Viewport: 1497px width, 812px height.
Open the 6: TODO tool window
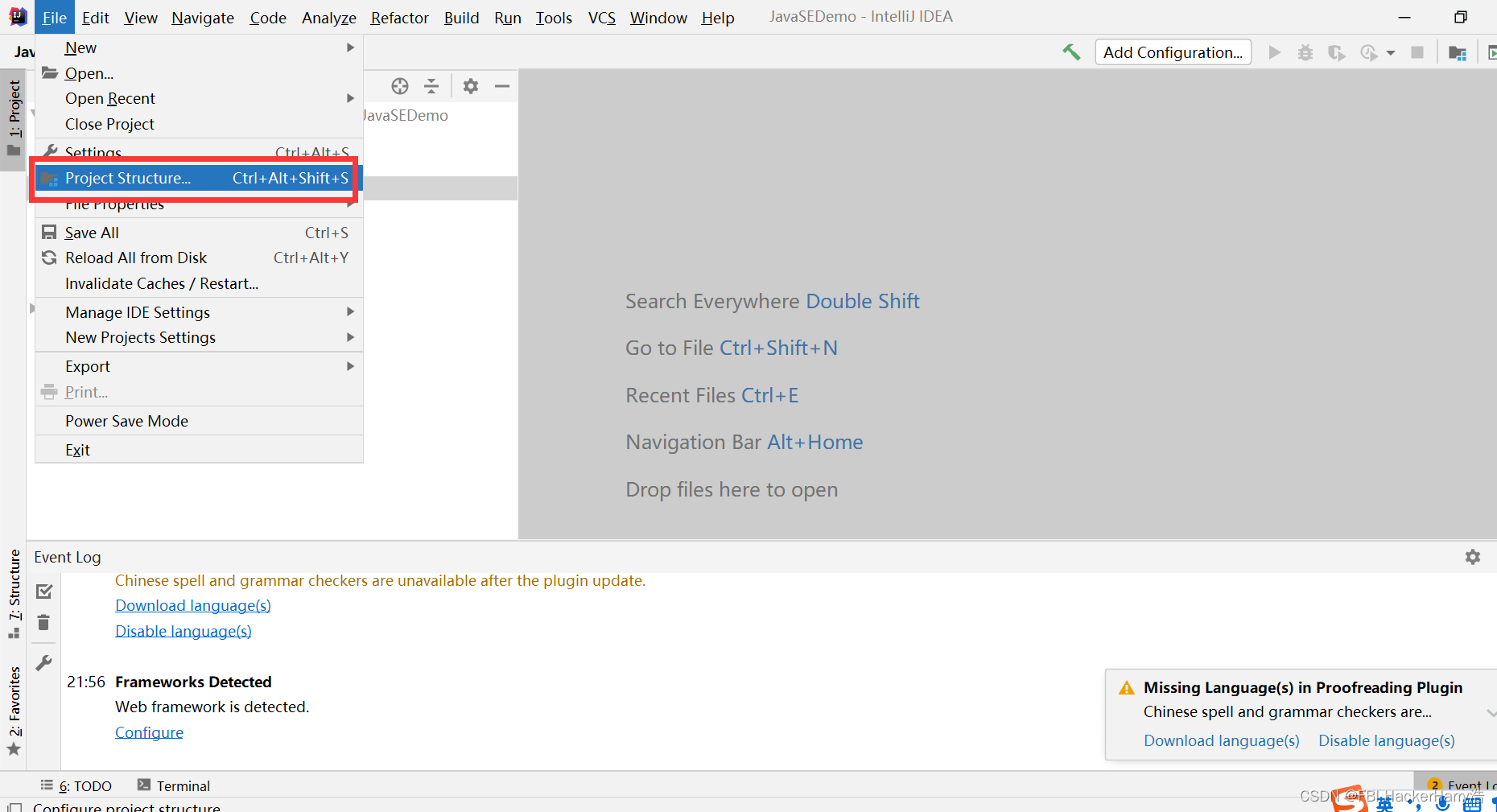tap(76, 785)
